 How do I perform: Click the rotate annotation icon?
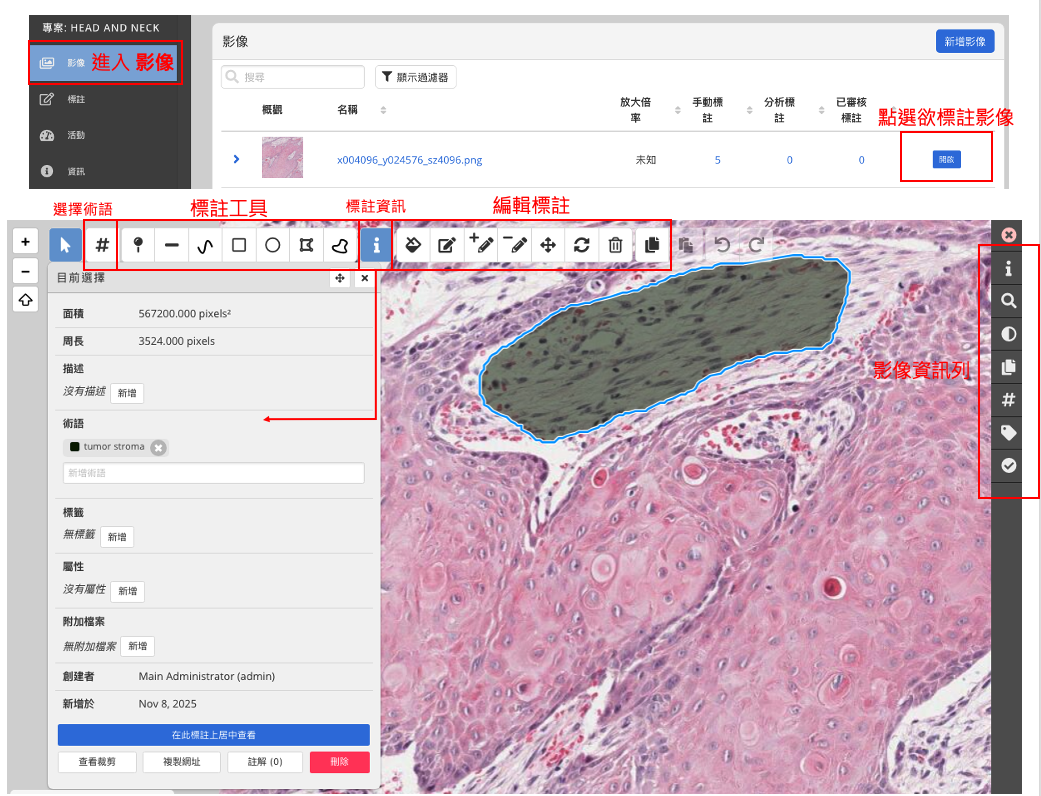pyautogui.click(x=582, y=245)
